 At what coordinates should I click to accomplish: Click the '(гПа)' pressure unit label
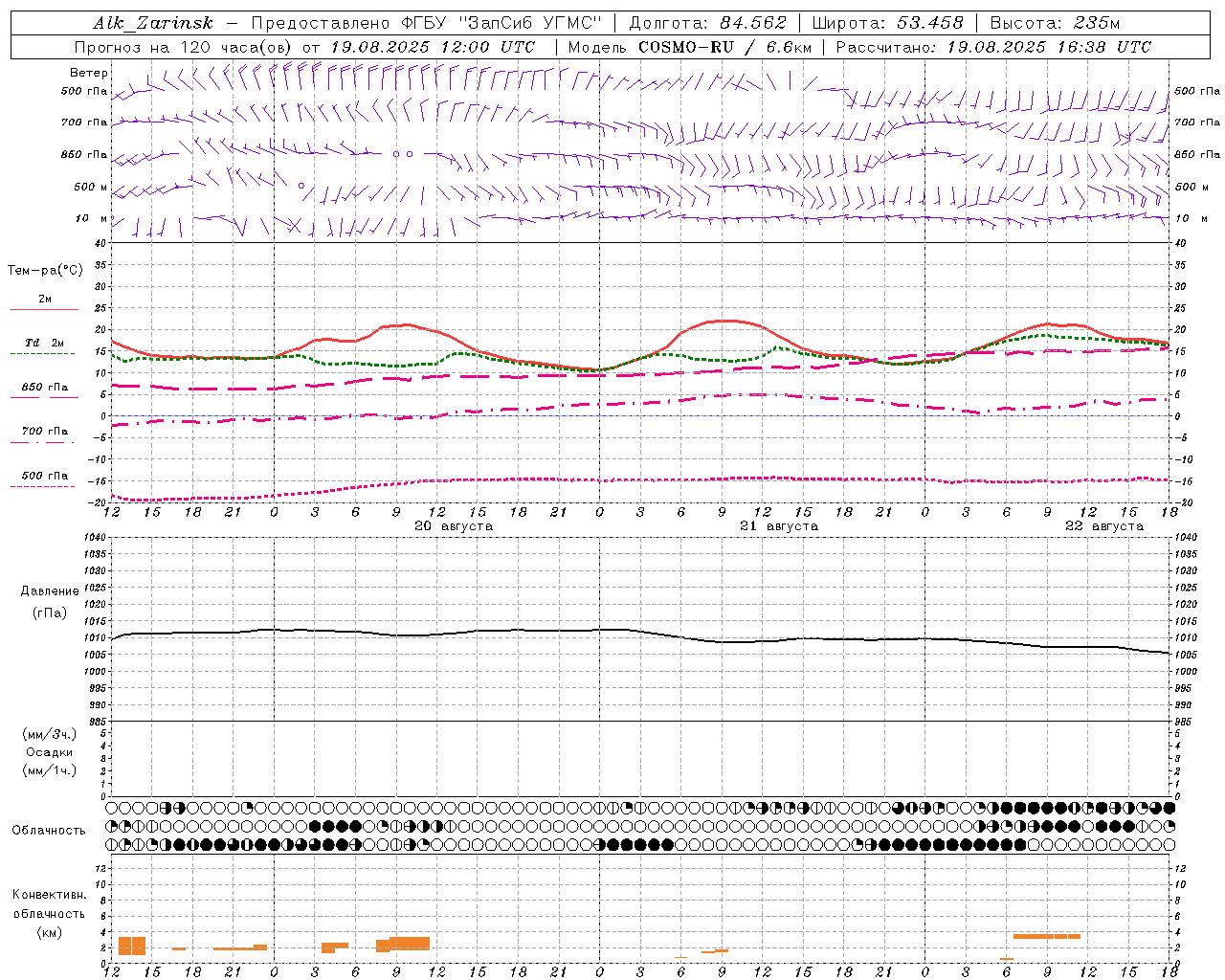[50, 612]
